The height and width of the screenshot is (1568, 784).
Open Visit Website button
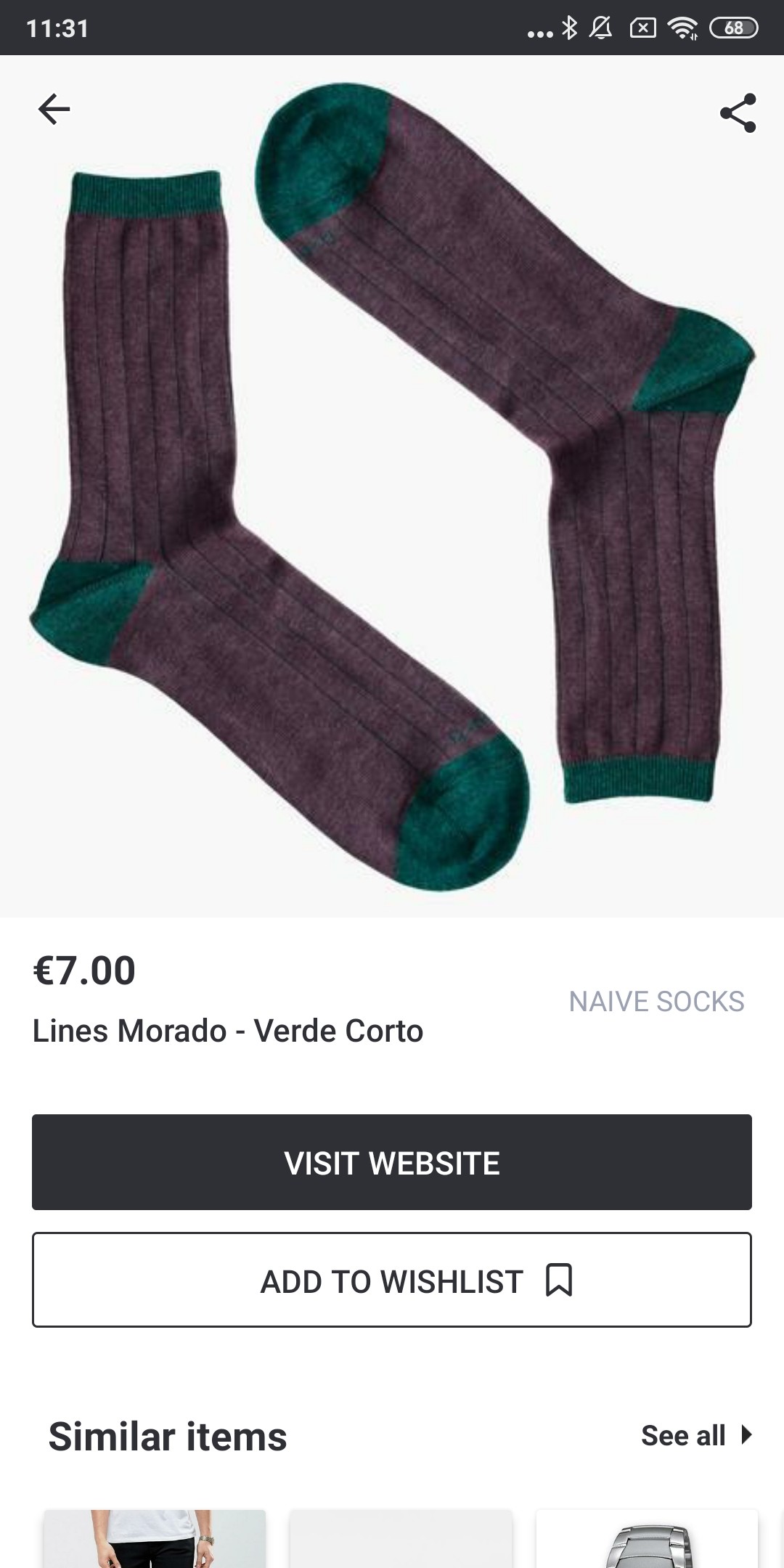coord(392,1162)
